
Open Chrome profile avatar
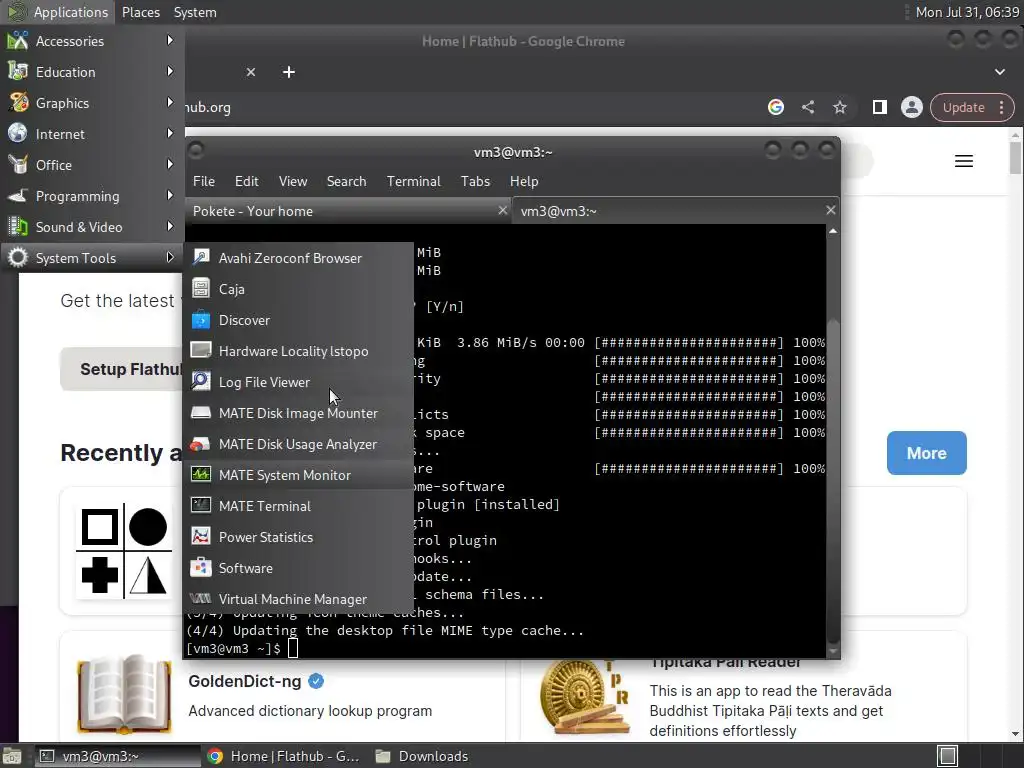pos(912,107)
